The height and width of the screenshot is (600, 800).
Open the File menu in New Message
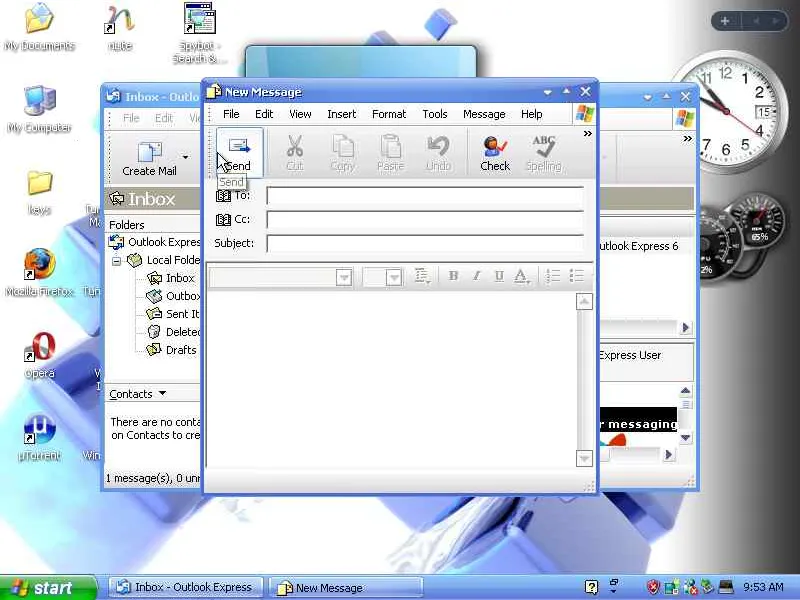(x=231, y=114)
